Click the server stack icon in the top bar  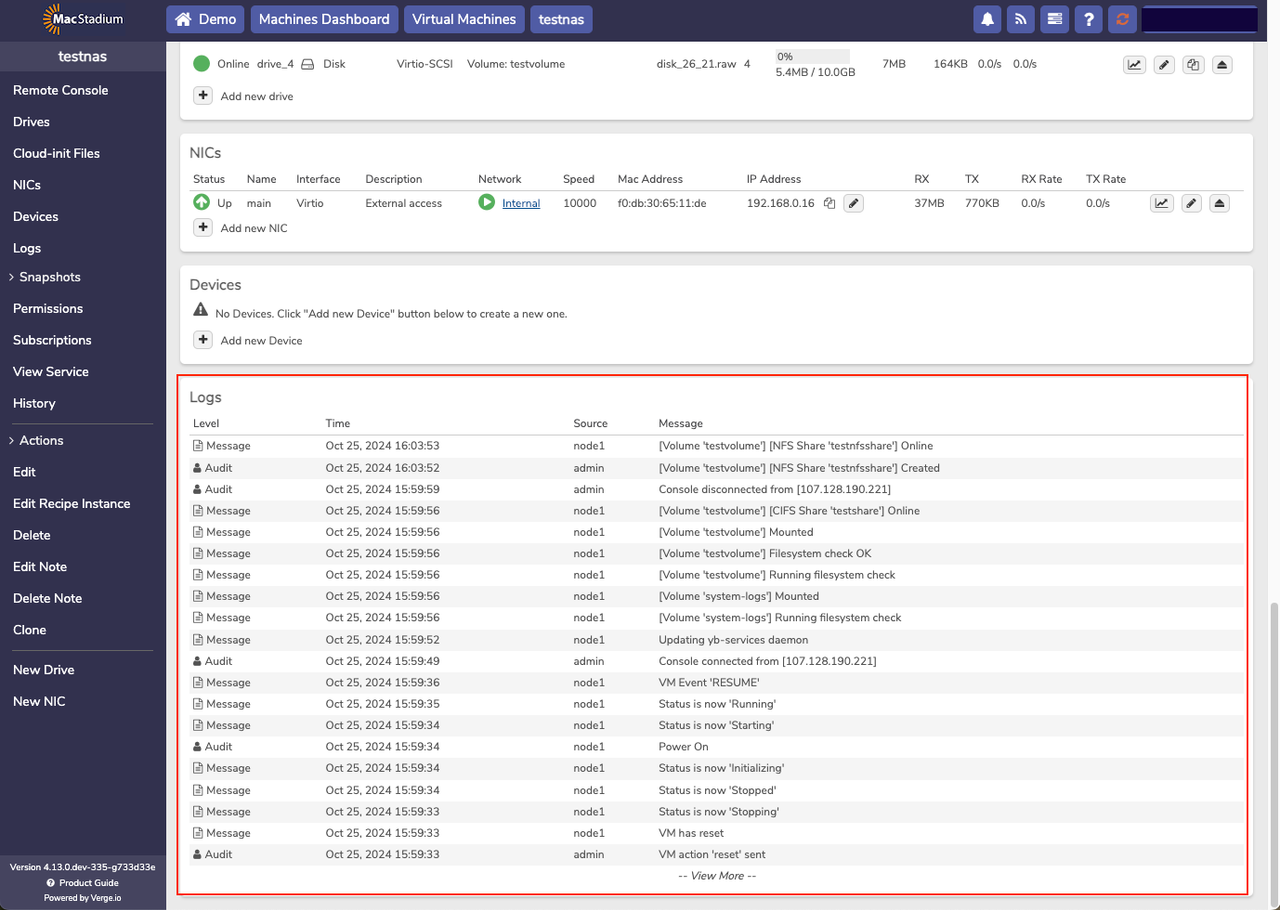[x=1054, y=19]
